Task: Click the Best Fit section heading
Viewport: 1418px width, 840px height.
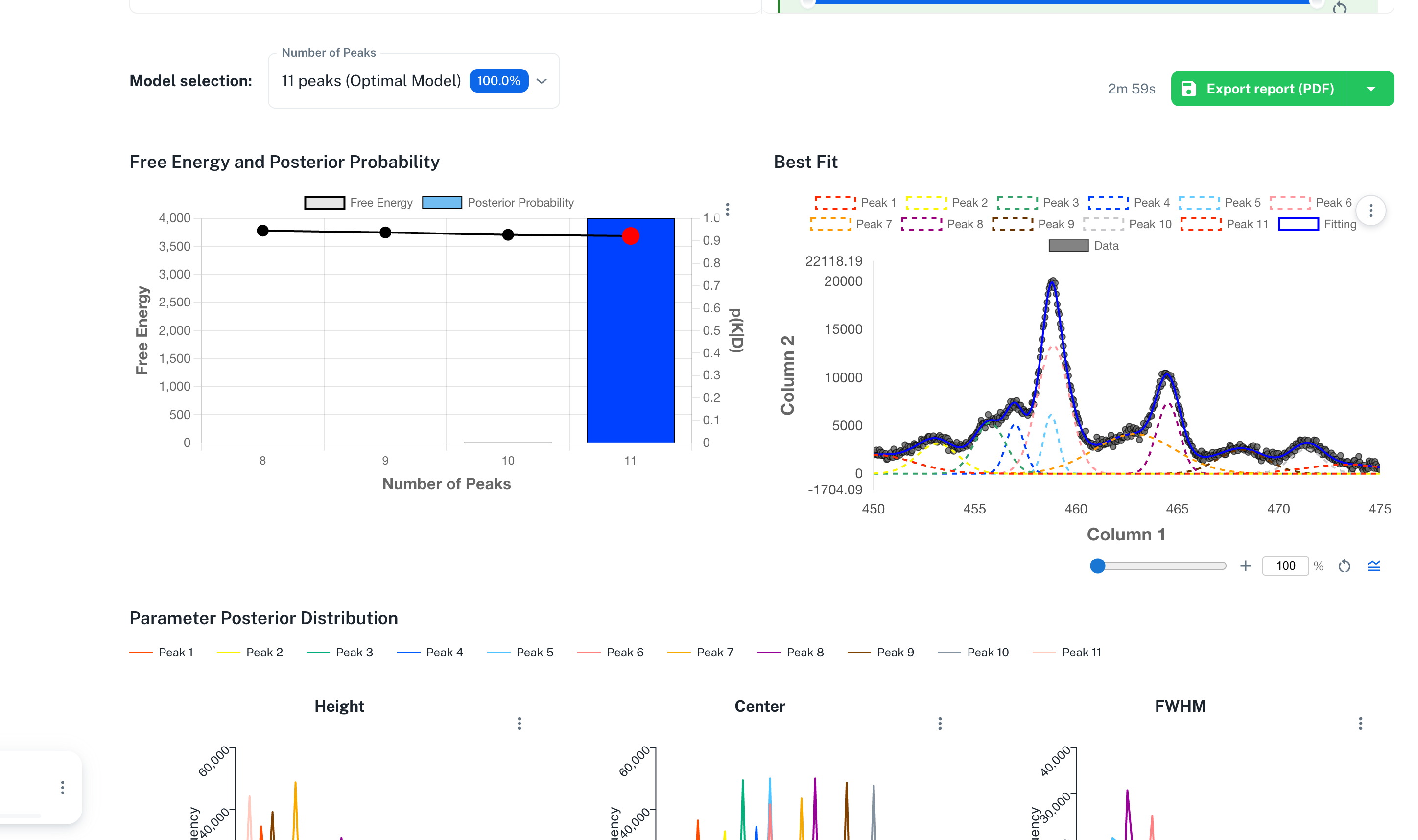Action: click(805, 162)
